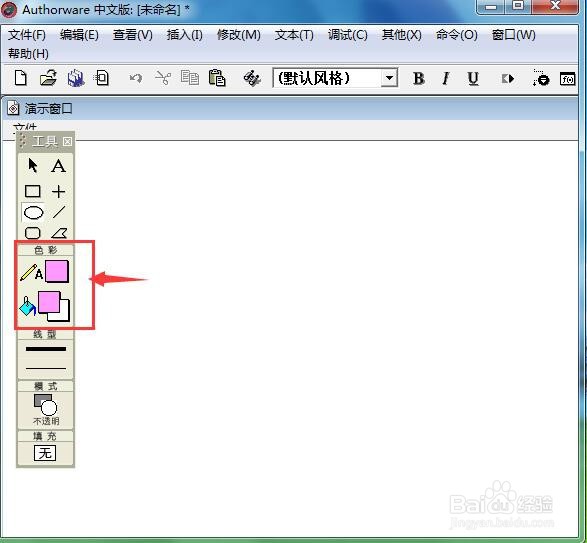Open the 查看(V) menu
587x543 pixels.
(x=133, y=35)
